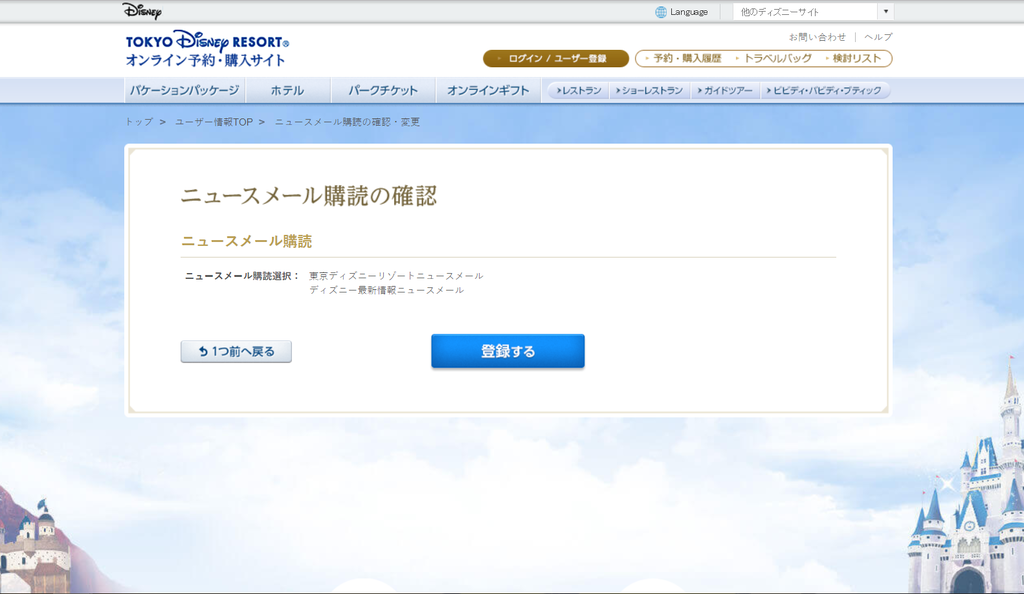Open the 他のディズニーサイト dropdown
Image resolution: width=1024 pixels, height=594 pixels.
812,12
